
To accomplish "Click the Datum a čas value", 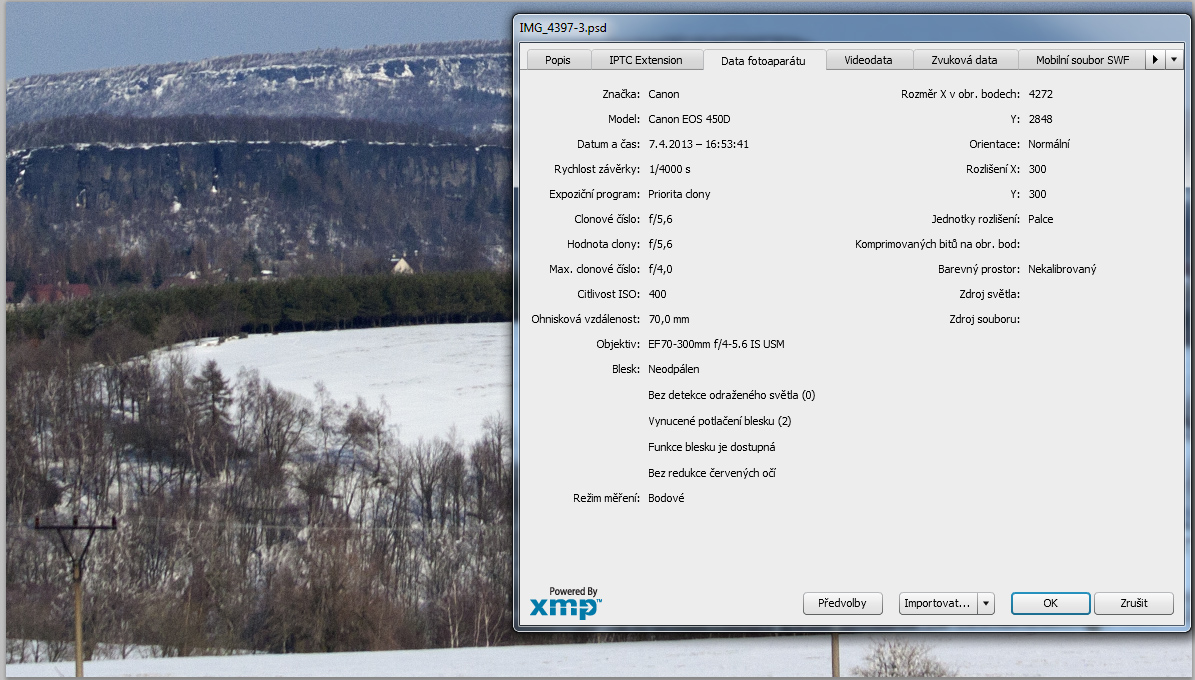I will pos(698,144).
